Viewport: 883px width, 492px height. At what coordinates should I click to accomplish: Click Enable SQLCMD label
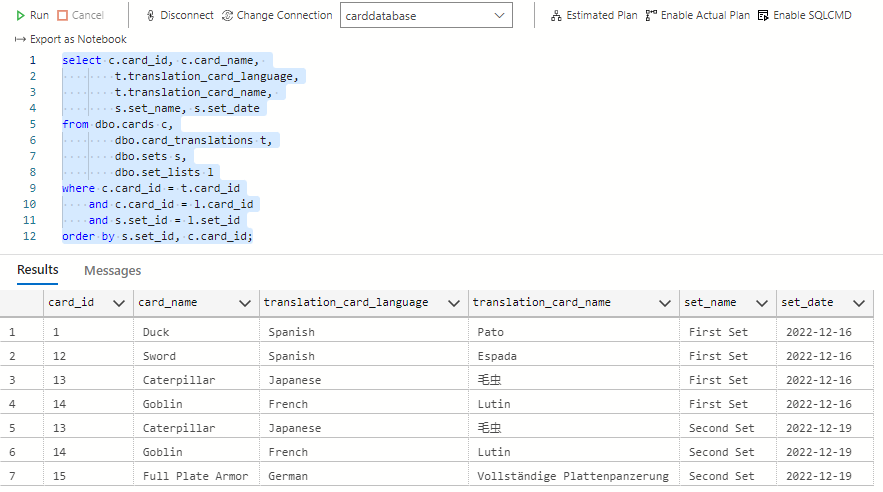click(x=812, y=15)
